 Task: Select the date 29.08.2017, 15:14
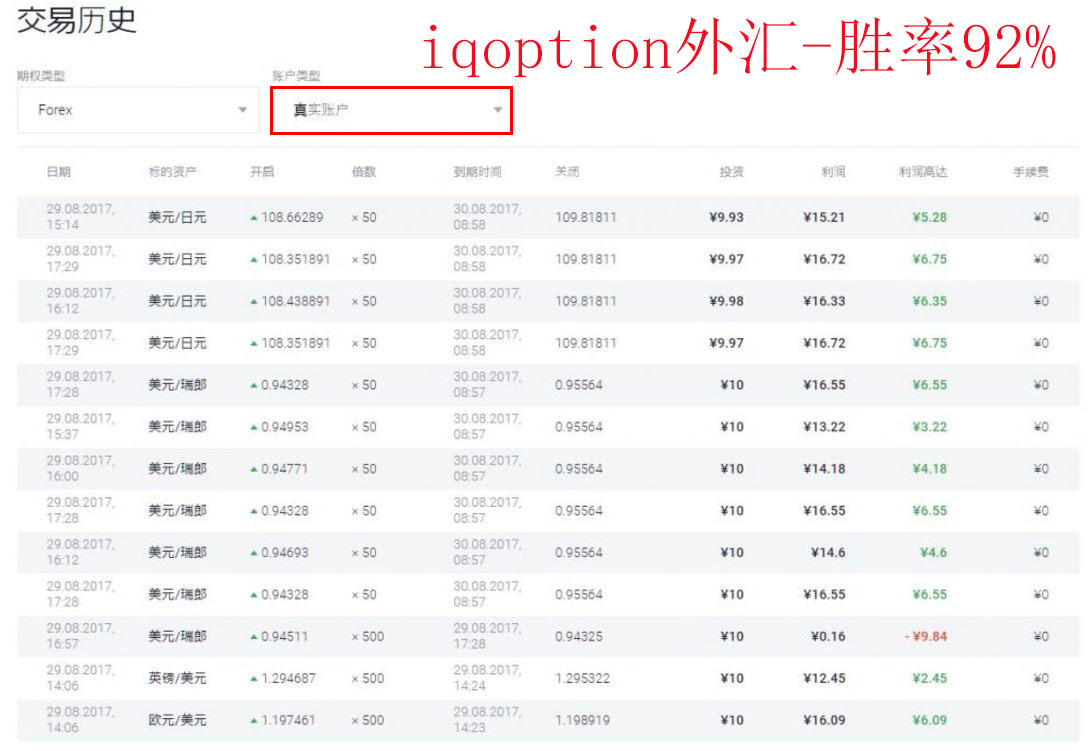click(x=81, y=216)
